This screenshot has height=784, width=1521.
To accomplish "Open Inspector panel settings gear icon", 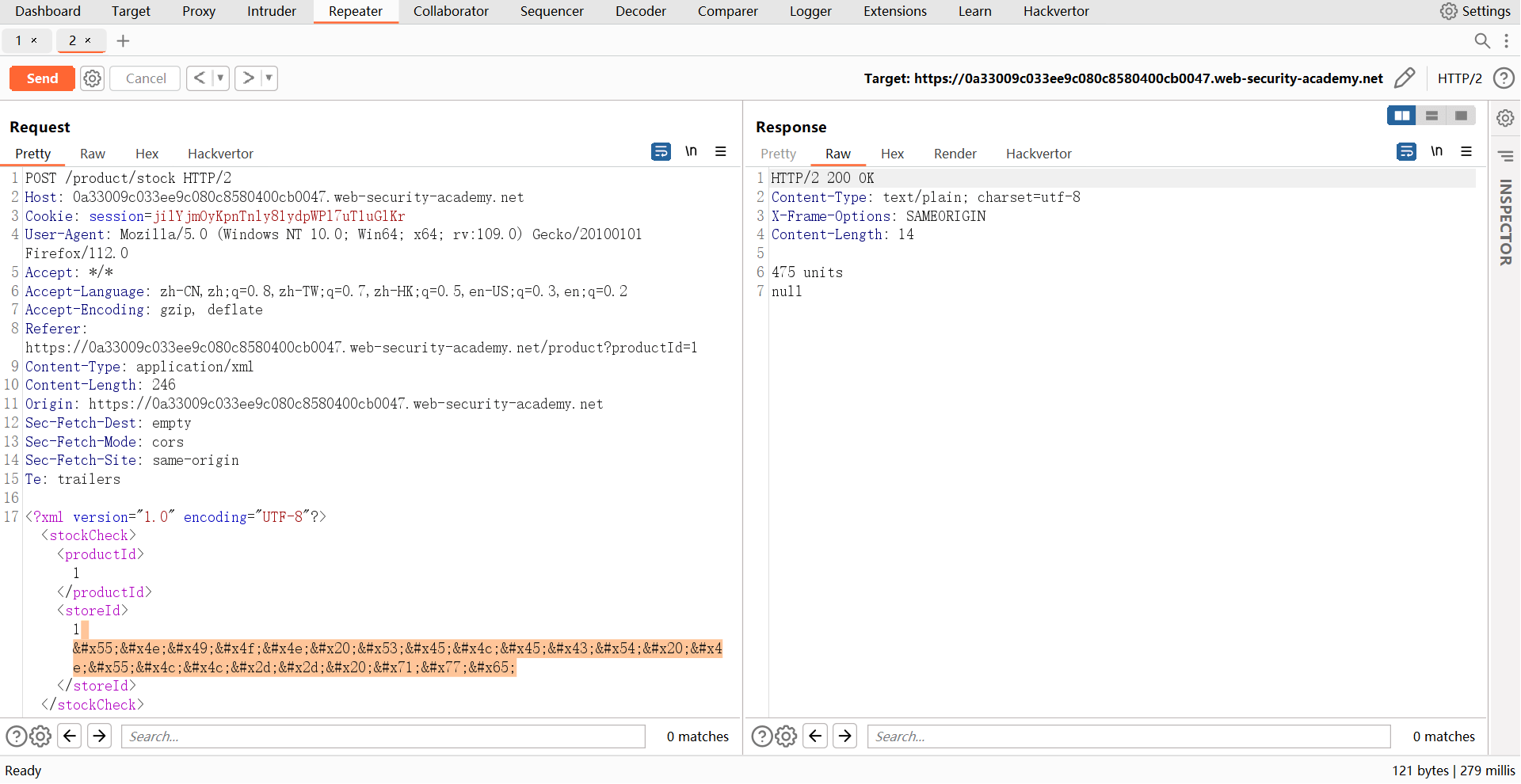I will pos(1505,118).
